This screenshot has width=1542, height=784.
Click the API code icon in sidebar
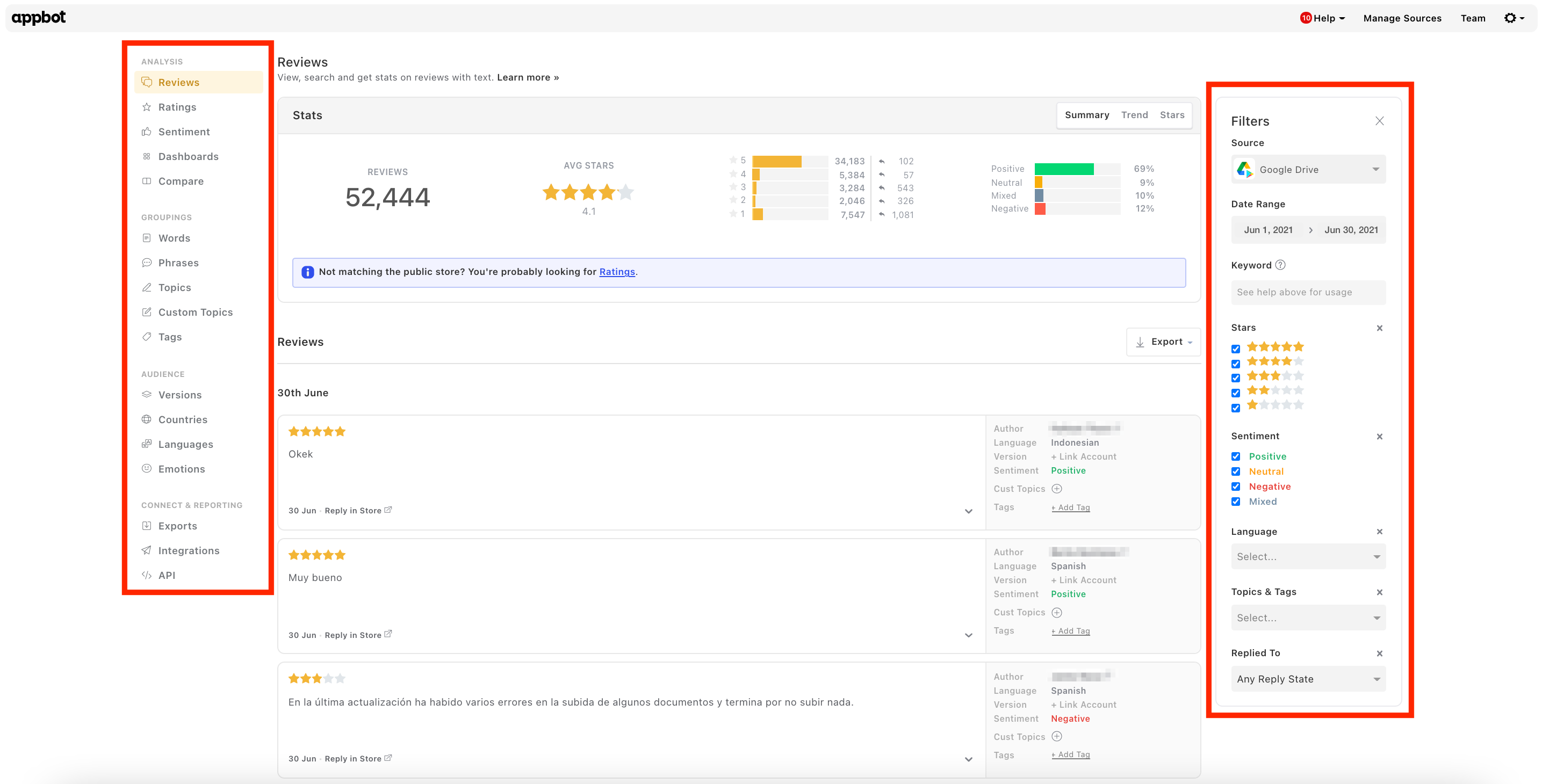pyautogui.click(x=147, y=575)
